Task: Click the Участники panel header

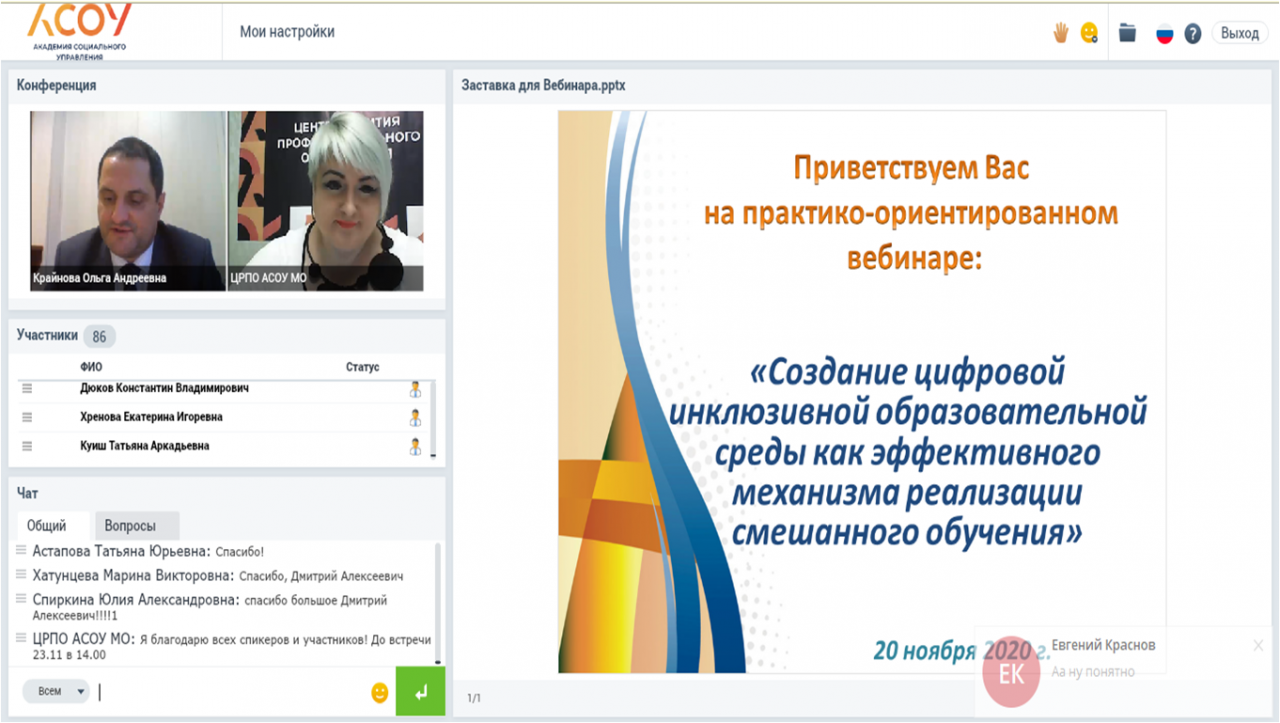Action: 47,335
